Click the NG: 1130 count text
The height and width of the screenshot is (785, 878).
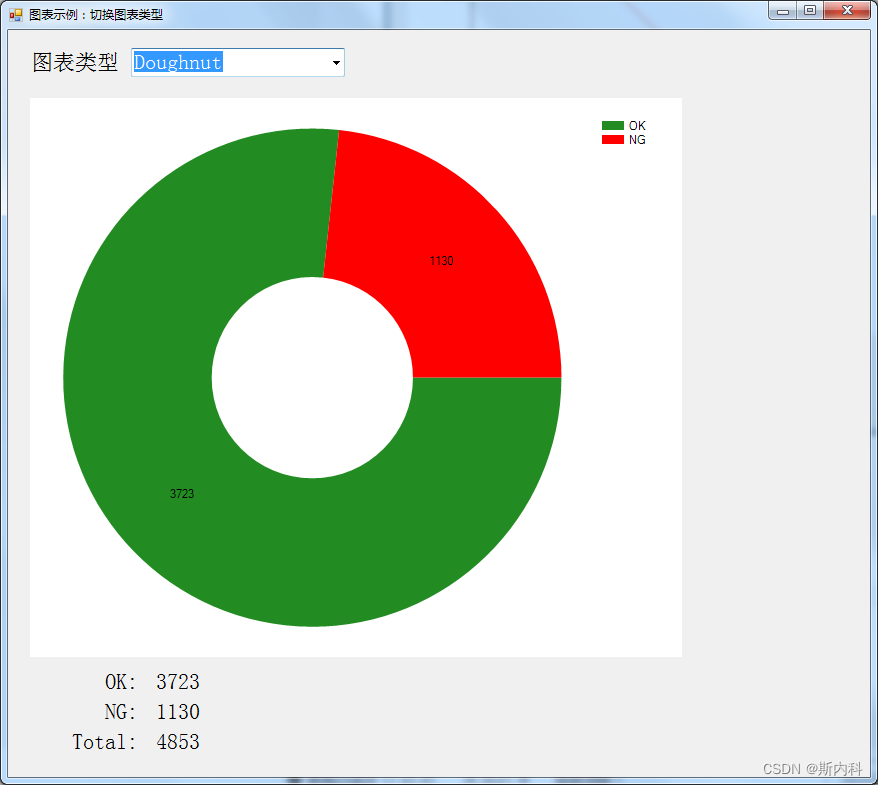click(152, 712)
